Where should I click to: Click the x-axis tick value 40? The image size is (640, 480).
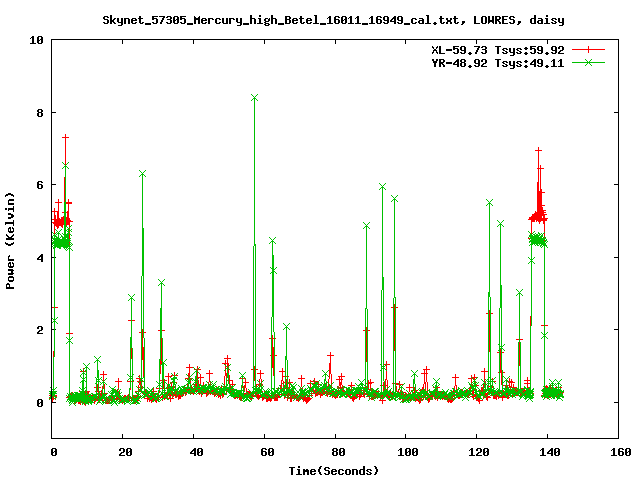[196, 452]
